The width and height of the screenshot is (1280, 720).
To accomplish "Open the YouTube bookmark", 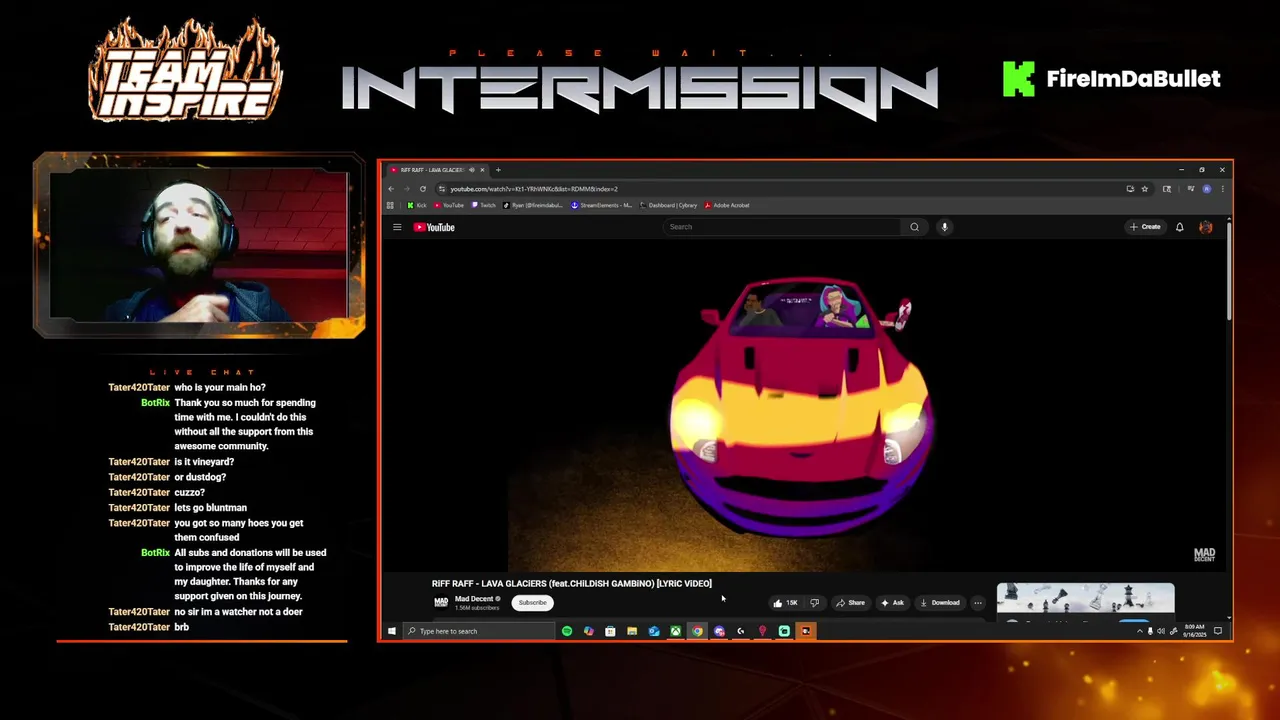I will [449, 205].
